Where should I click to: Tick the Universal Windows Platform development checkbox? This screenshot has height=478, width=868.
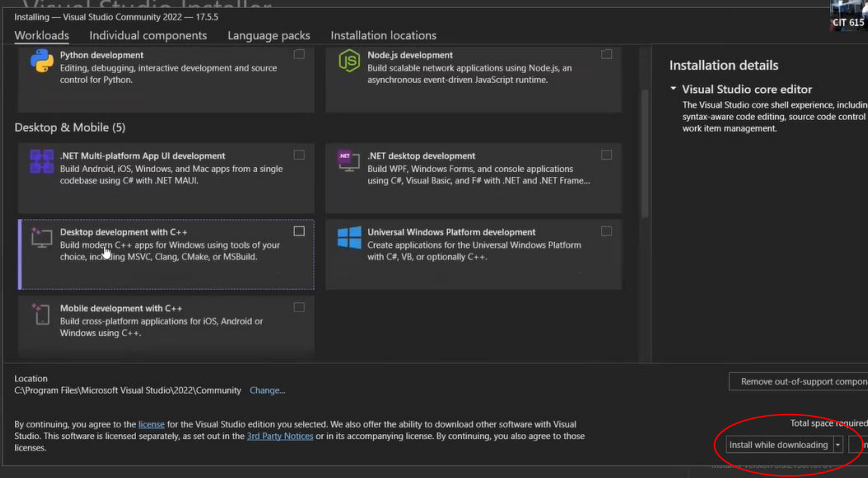pyautogui.click(x=606, y=231)
